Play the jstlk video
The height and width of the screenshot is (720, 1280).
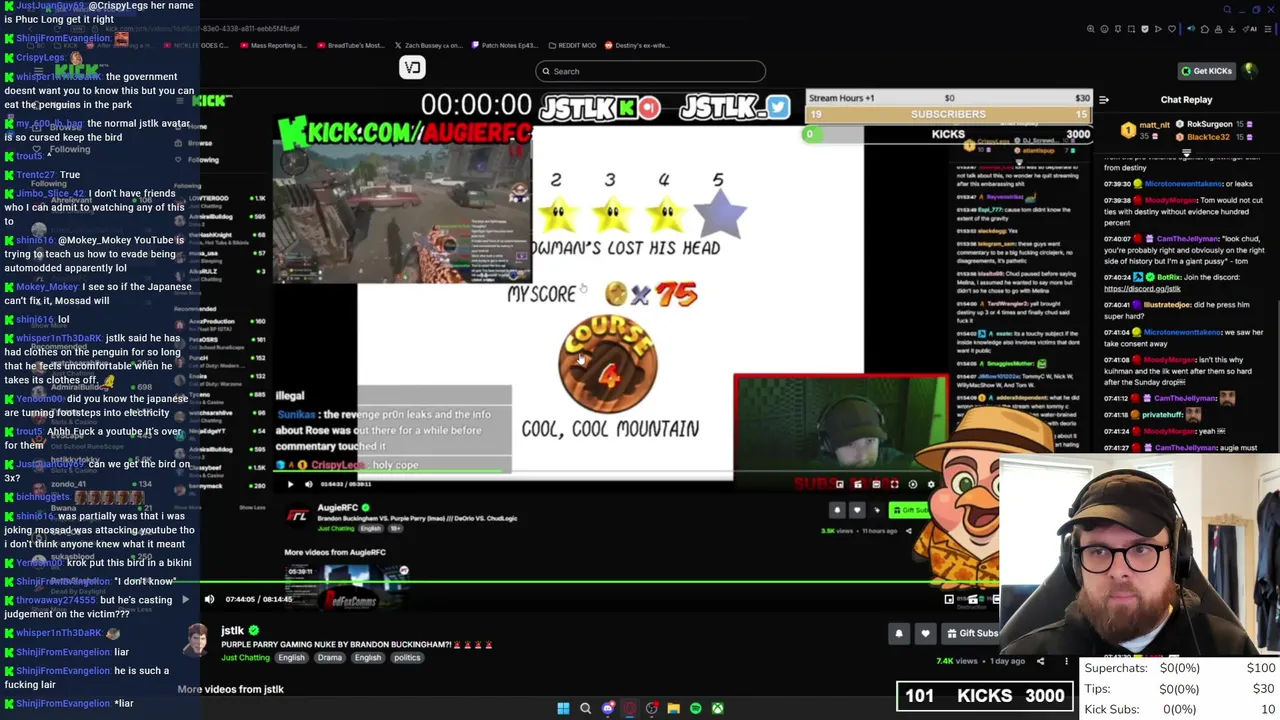point(185,600)
